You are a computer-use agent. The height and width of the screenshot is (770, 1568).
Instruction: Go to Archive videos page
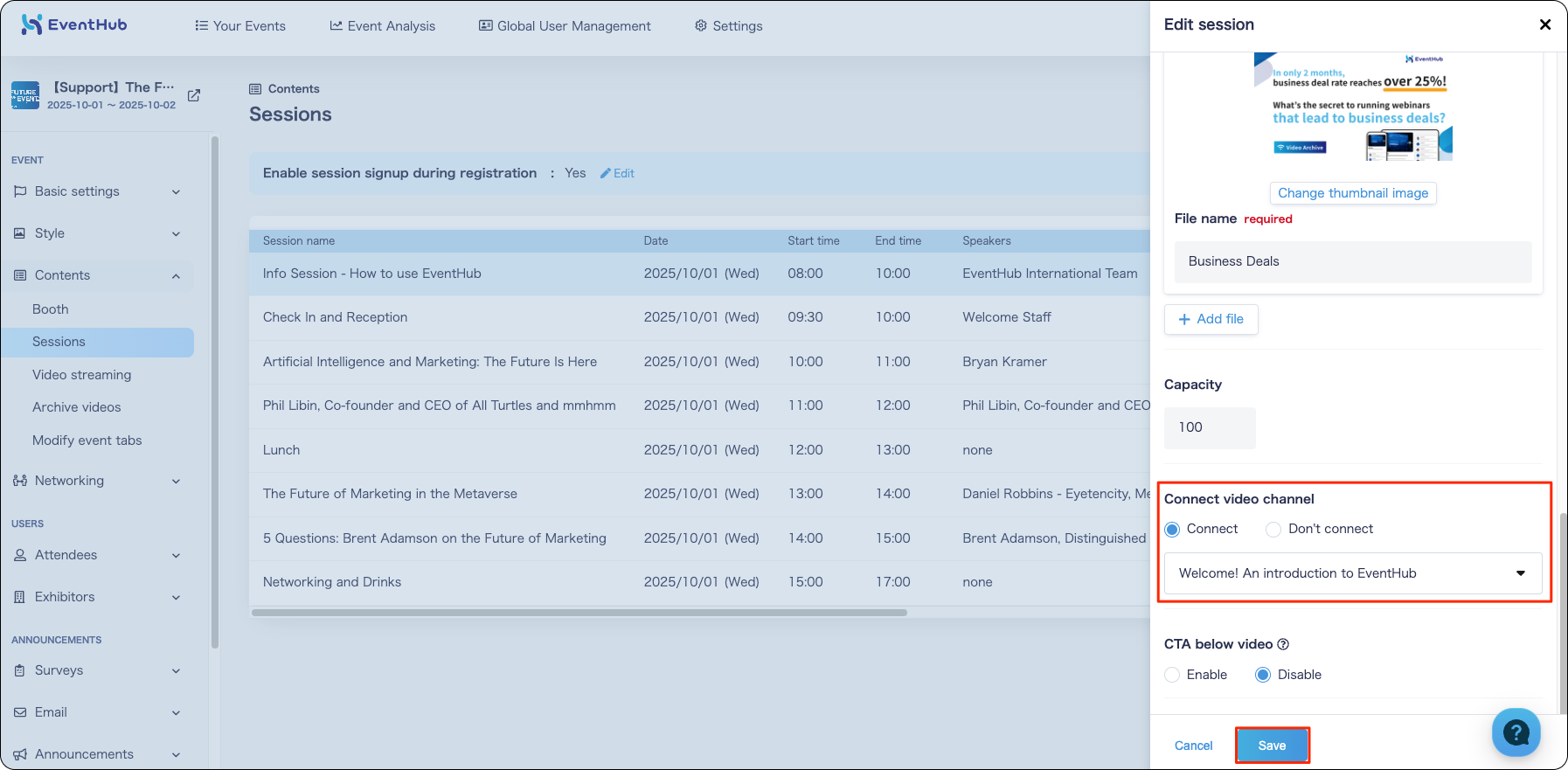[x=77, y=407]
